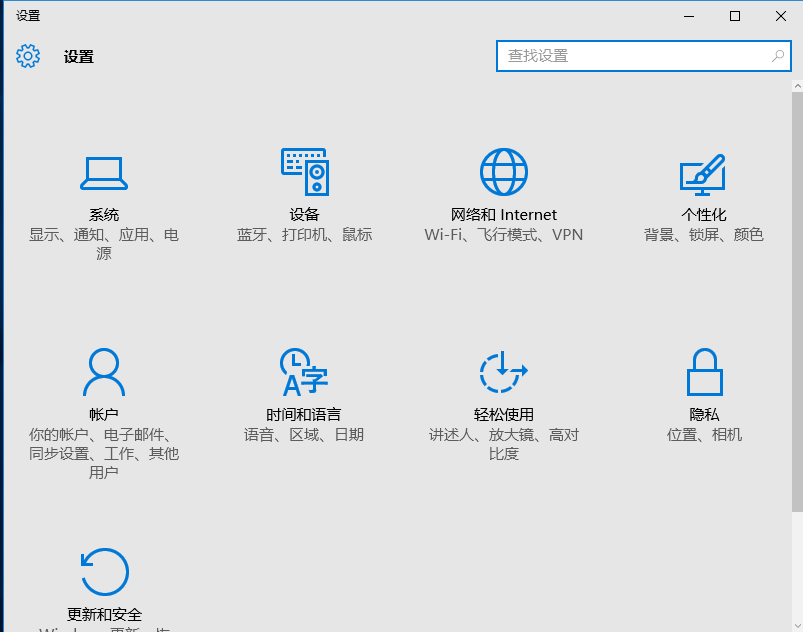Open 系统 (System) settings
Viewport: 803px width, 632px height.
(x=104, y=190)
